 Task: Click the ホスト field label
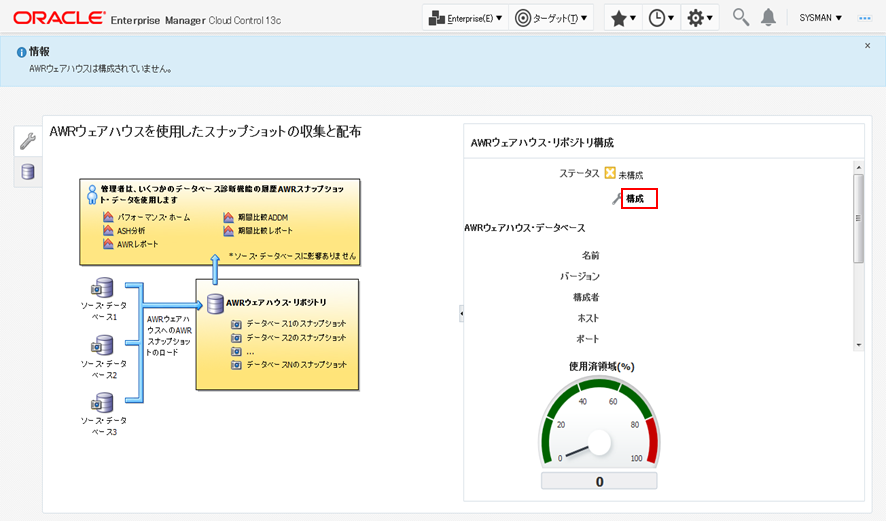pyautogui.click(x=588, y=318)
